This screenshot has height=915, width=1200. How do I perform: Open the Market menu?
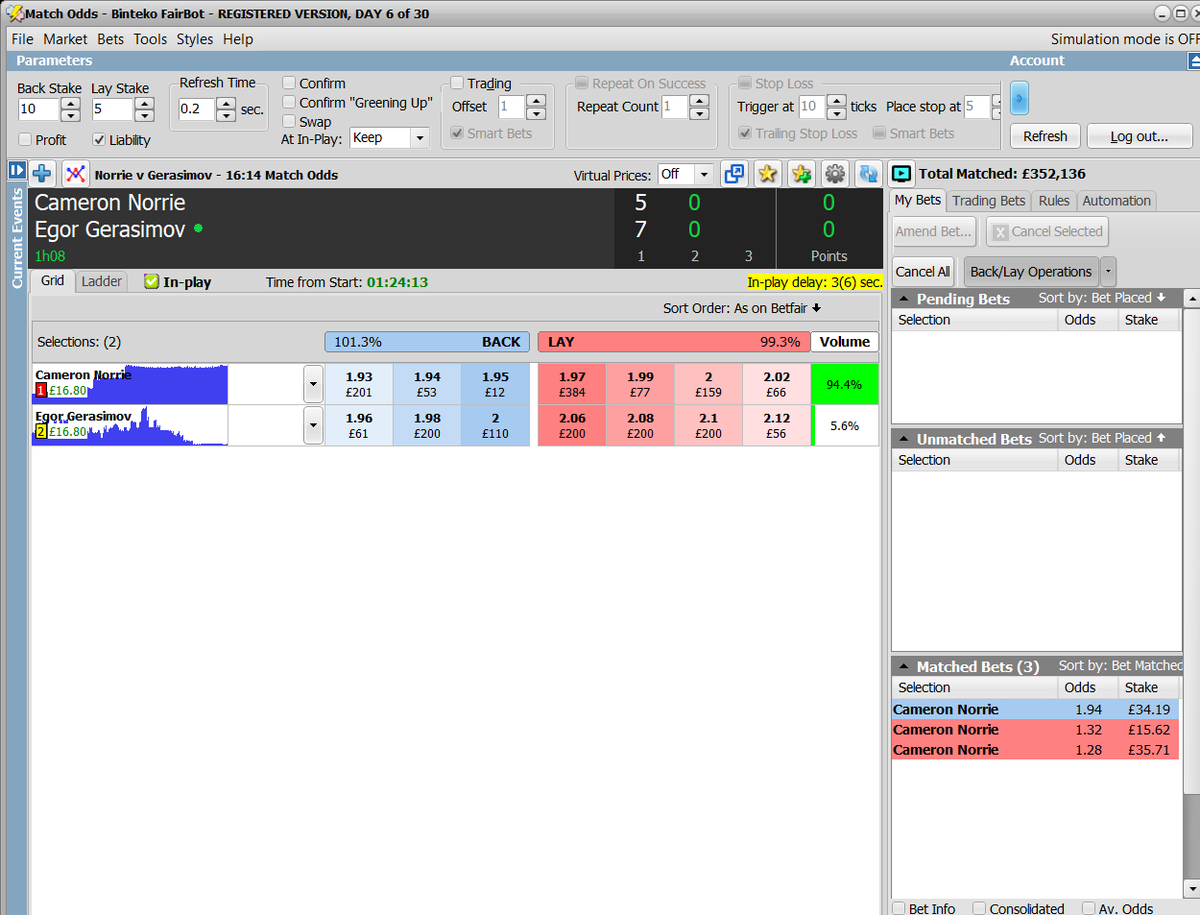pyautogui.click(x=65, y=39)
